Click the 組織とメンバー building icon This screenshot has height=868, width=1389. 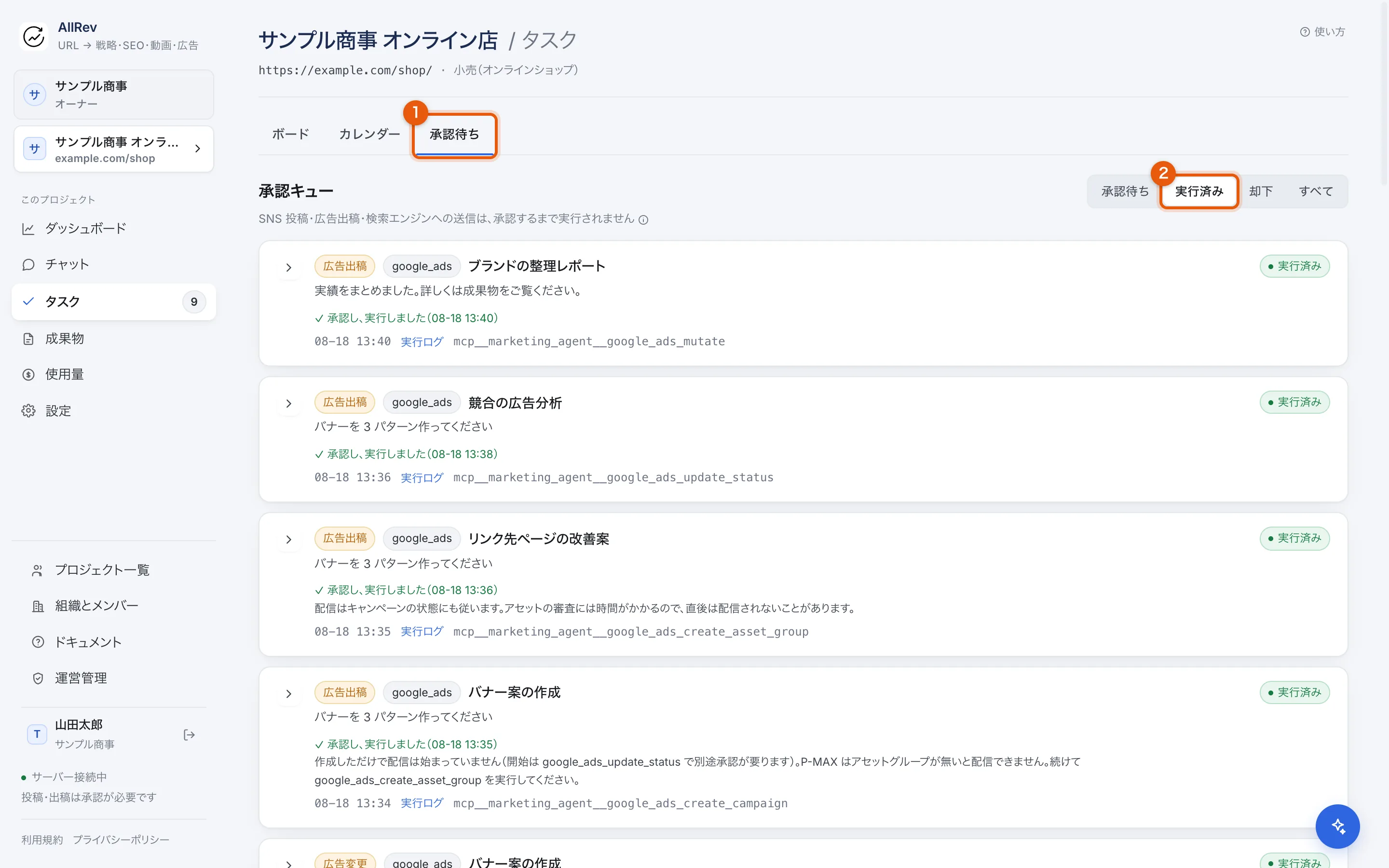tap(38, 606)
